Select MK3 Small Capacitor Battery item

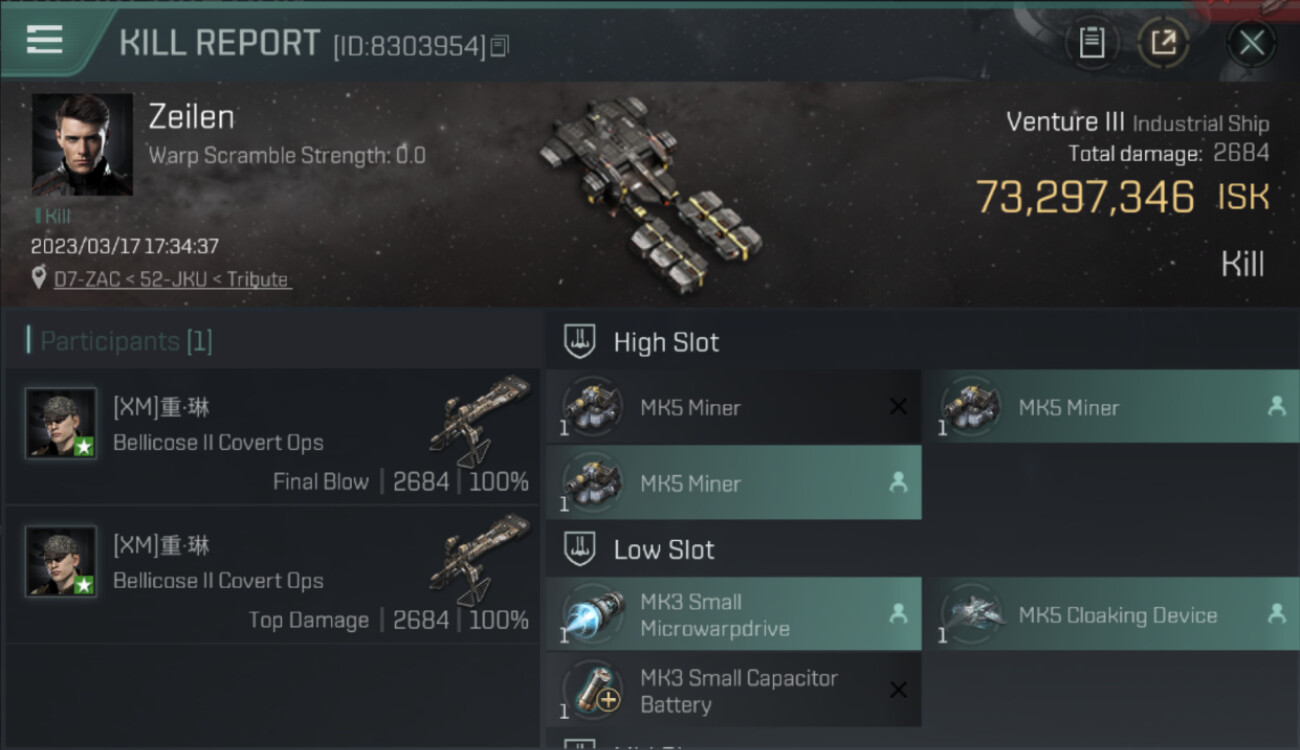pos(734,690)
